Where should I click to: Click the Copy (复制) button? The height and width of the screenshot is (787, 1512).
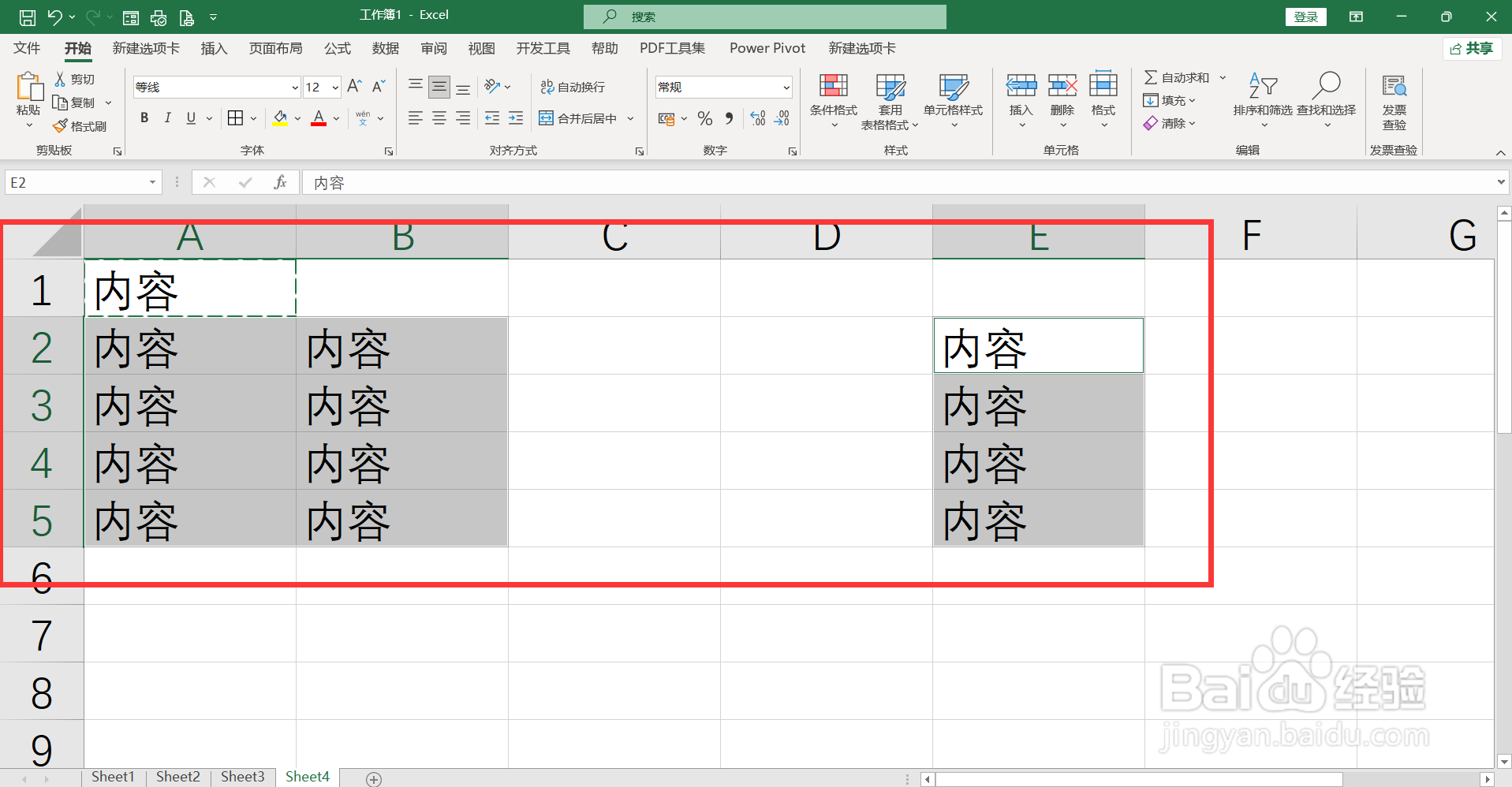point(73,103)
